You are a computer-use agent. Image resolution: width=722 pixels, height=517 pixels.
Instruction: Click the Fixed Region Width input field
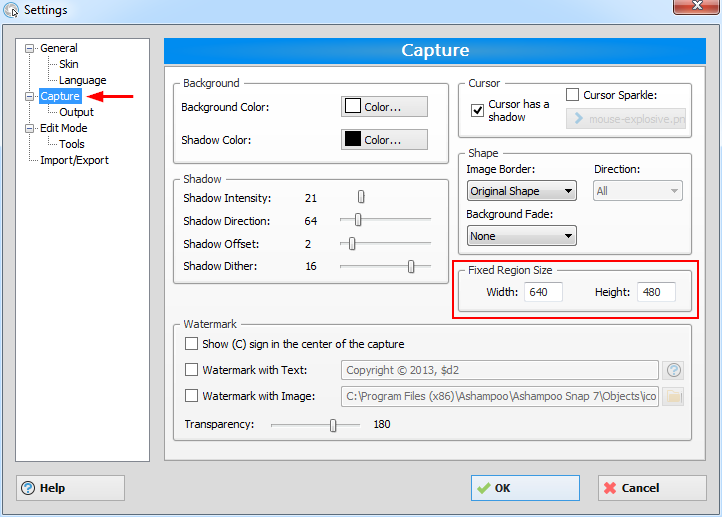(543, 292)
